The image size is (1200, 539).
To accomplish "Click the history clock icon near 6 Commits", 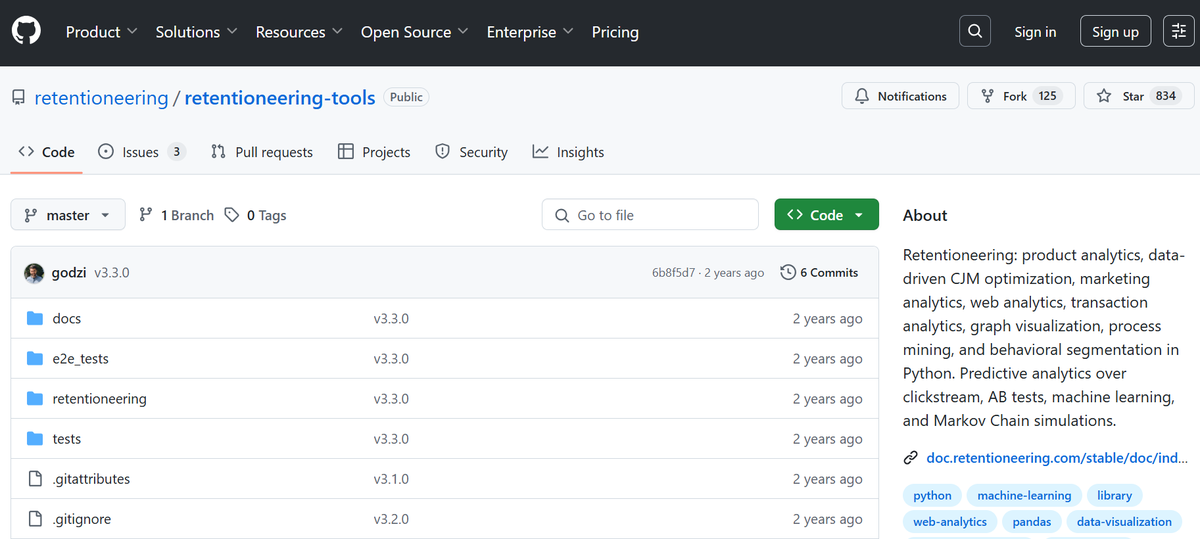I will click(788, 272).
